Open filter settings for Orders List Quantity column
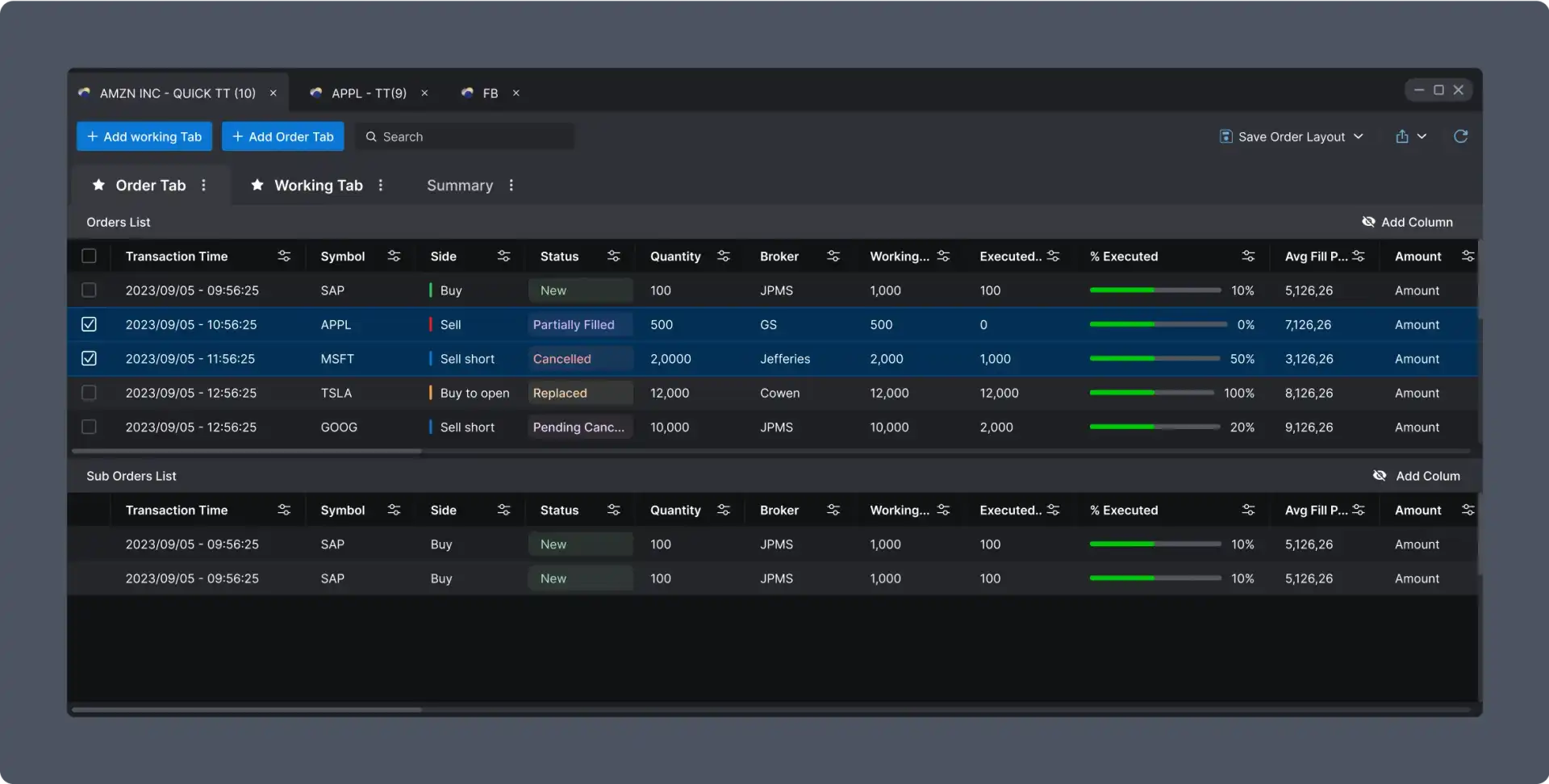This screenshot has width=1549, height=784. (724, 256)
